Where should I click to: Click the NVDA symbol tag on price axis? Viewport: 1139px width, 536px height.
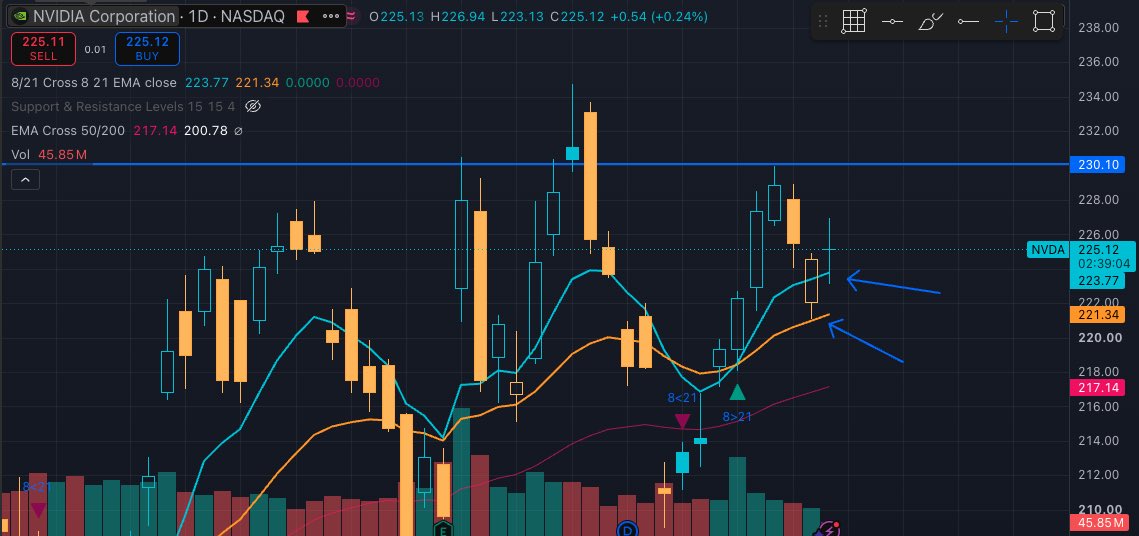point(1047,250)
